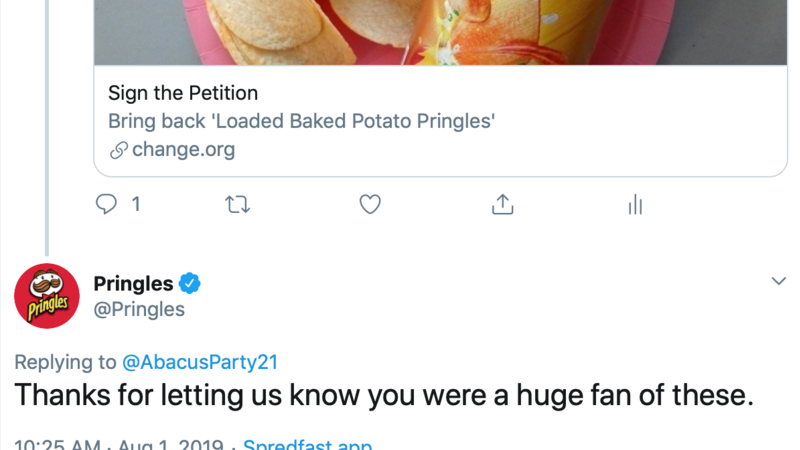Viewport: 800px width, 450px height.
Task: Retweet the petition tweet
Action: coord(238,205)
